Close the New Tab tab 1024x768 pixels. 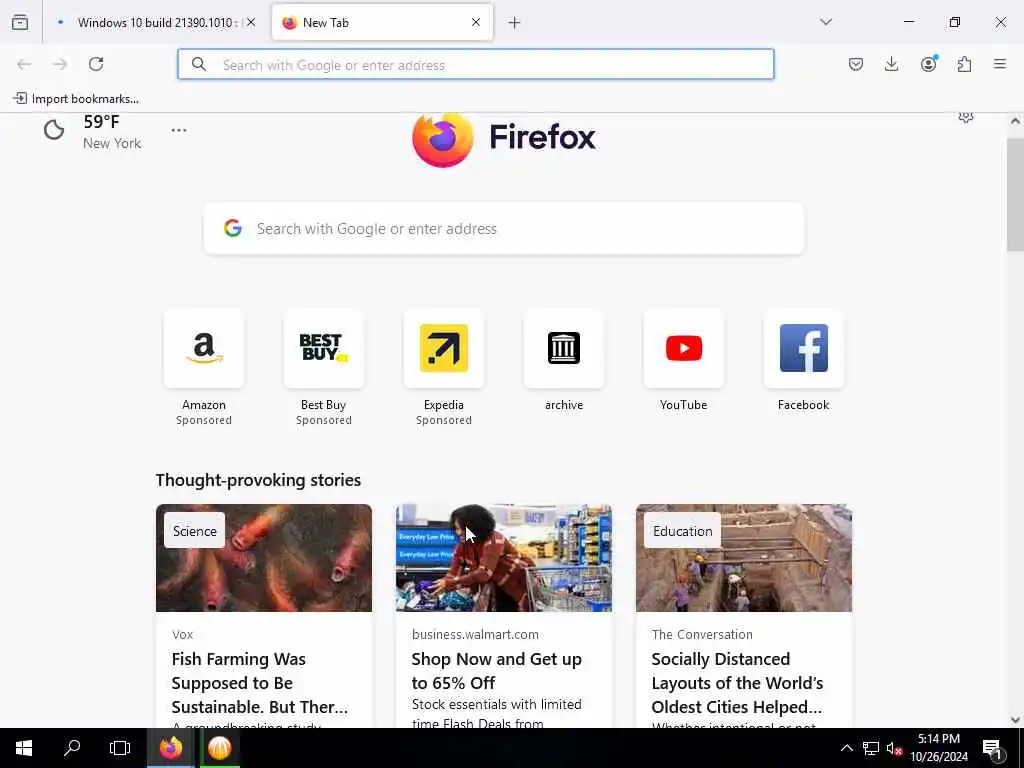(476, 22)
